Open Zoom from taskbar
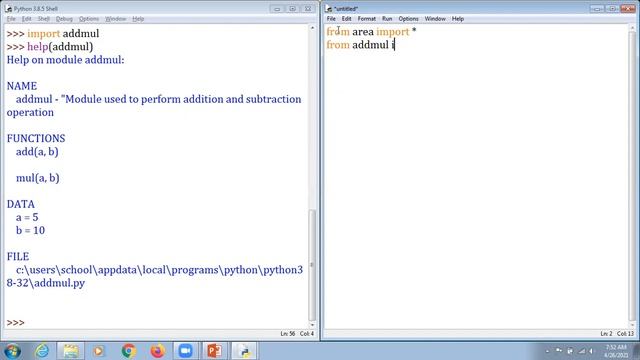The height and width of the screenshot is (360, 640). point(185,351)
